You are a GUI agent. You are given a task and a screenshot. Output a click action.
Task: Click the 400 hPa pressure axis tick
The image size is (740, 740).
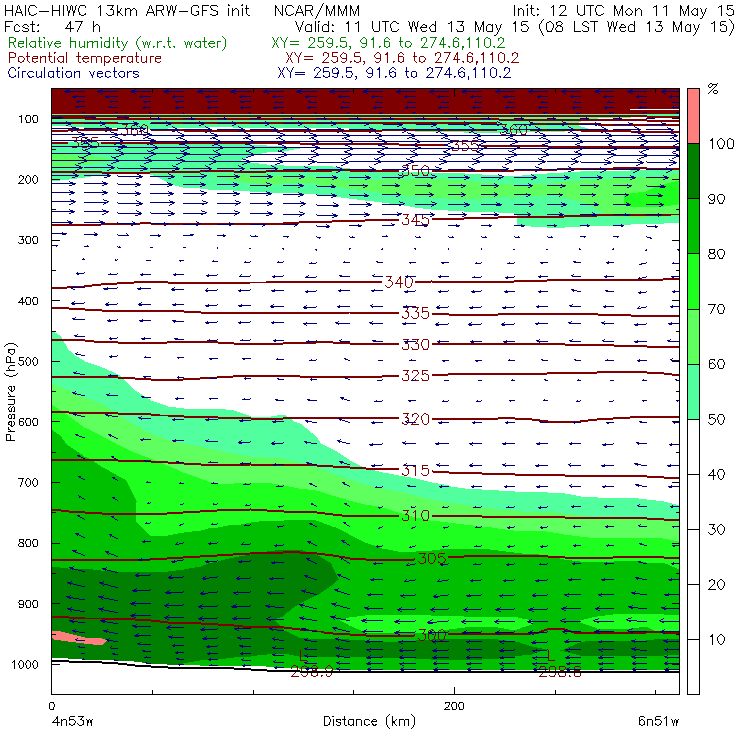click(28, 301)
